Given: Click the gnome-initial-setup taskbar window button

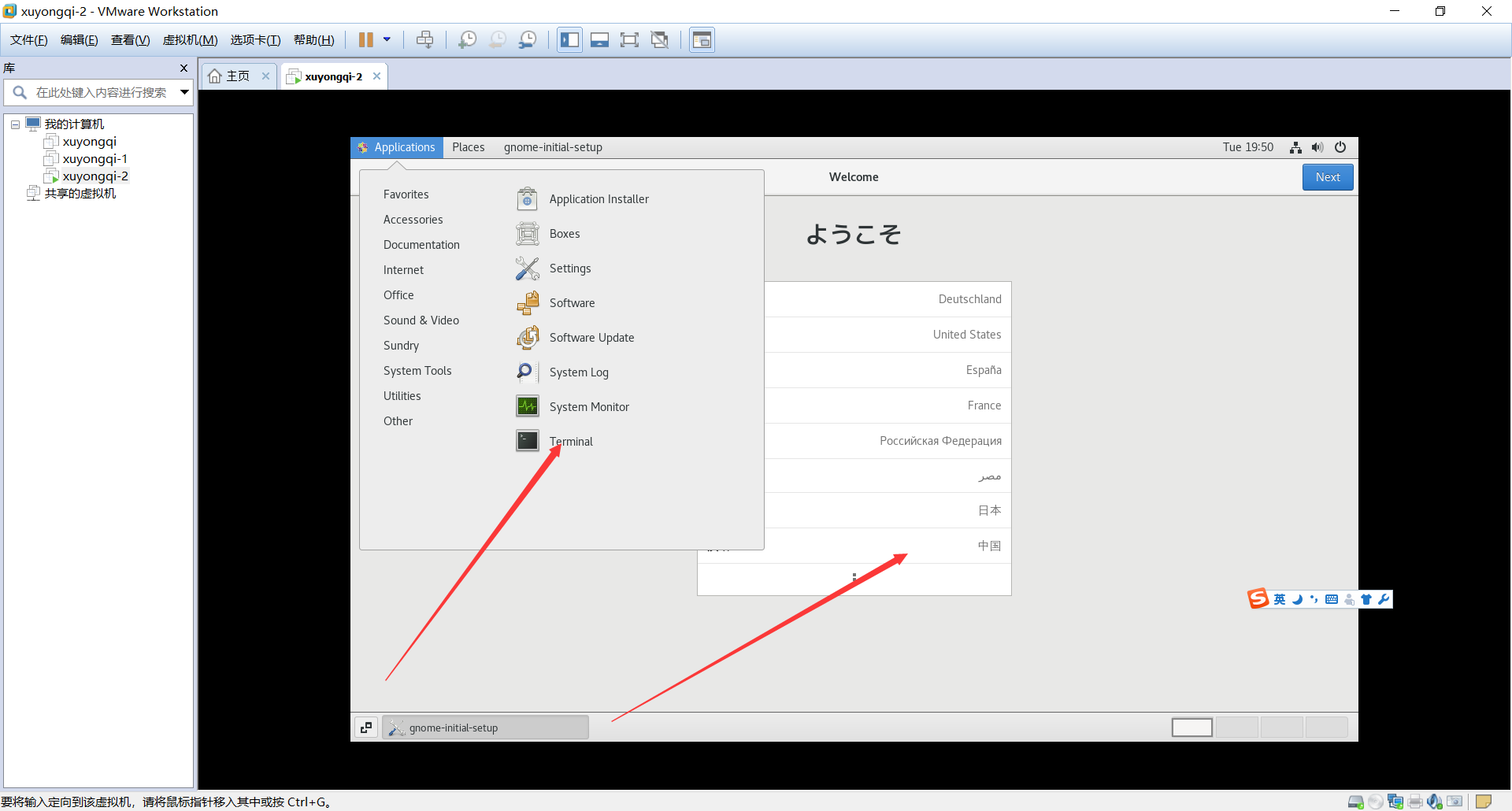Looking at the screenshot, I should (485, 728).
